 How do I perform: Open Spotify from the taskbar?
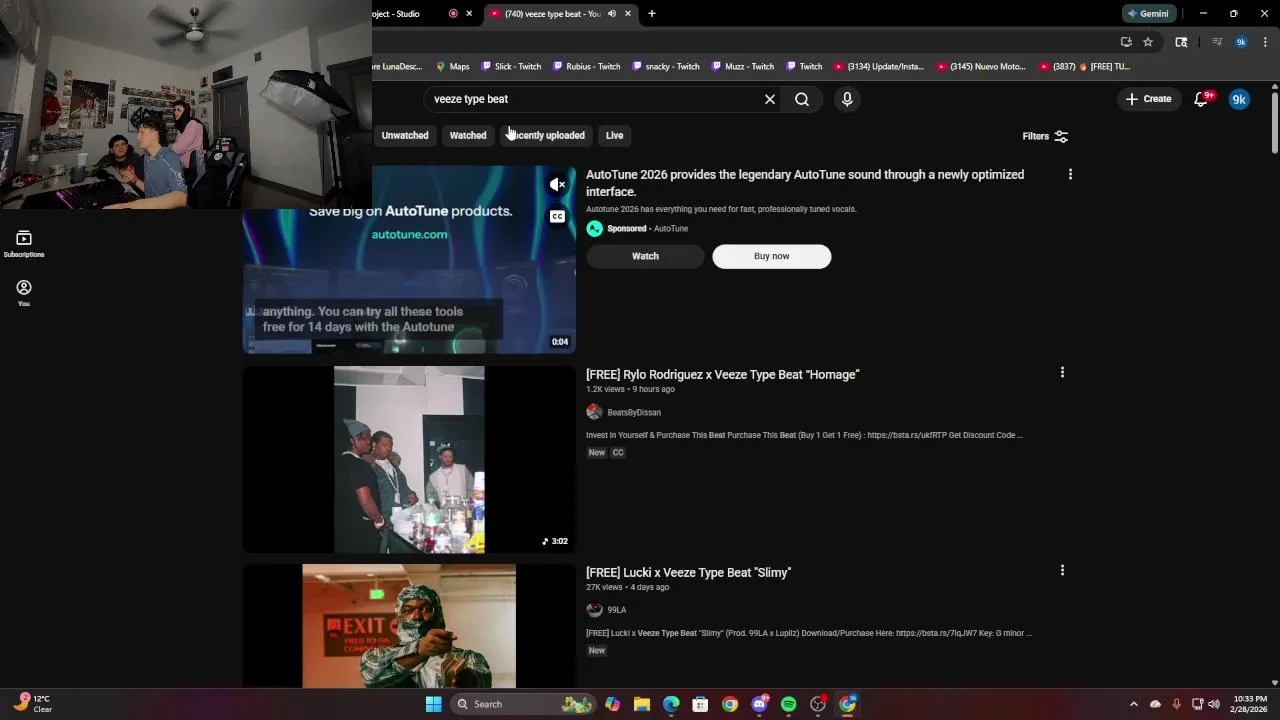(788, 704)
